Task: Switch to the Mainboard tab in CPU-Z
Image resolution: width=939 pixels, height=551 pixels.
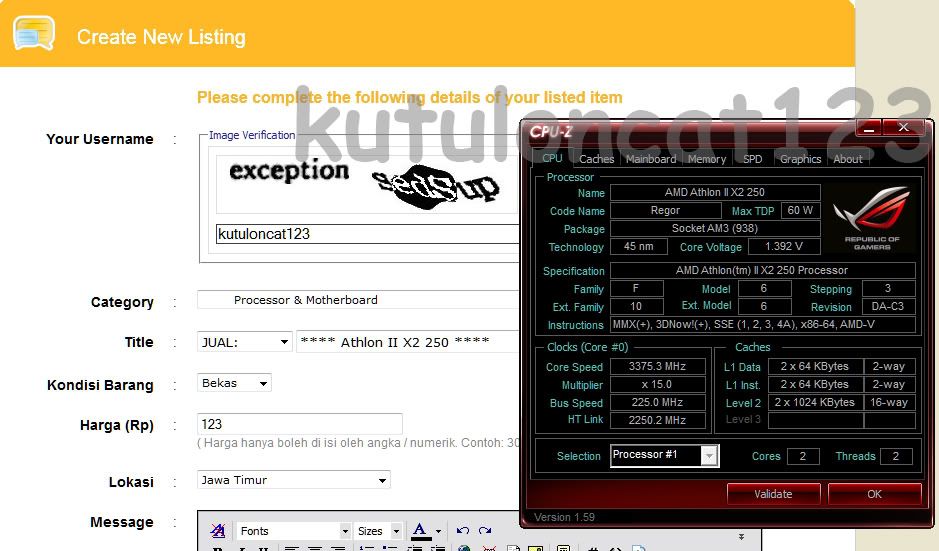Action: (x=651, y=159)
